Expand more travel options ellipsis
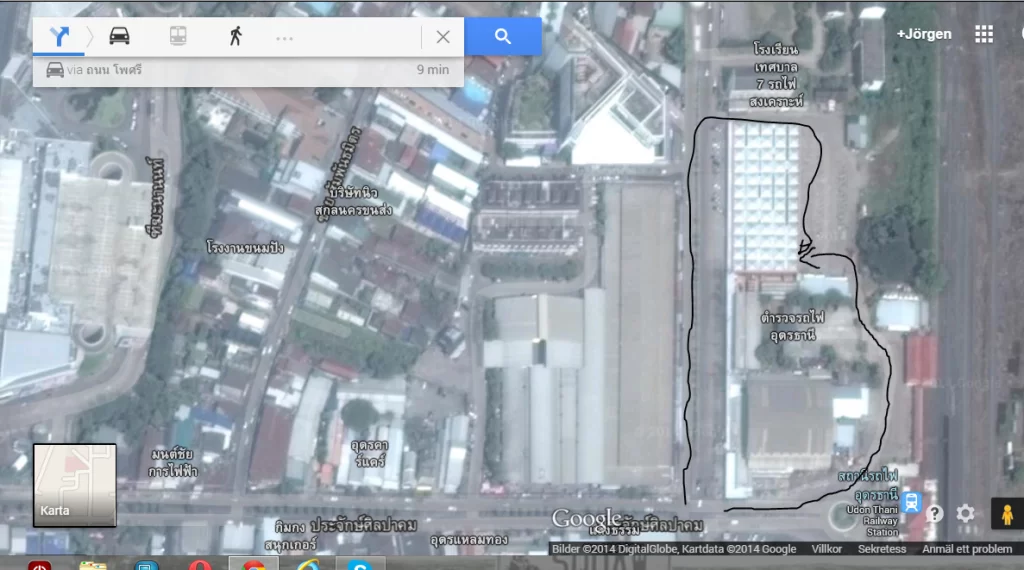This screenshot has height=570, width=1024. [285, 38]
